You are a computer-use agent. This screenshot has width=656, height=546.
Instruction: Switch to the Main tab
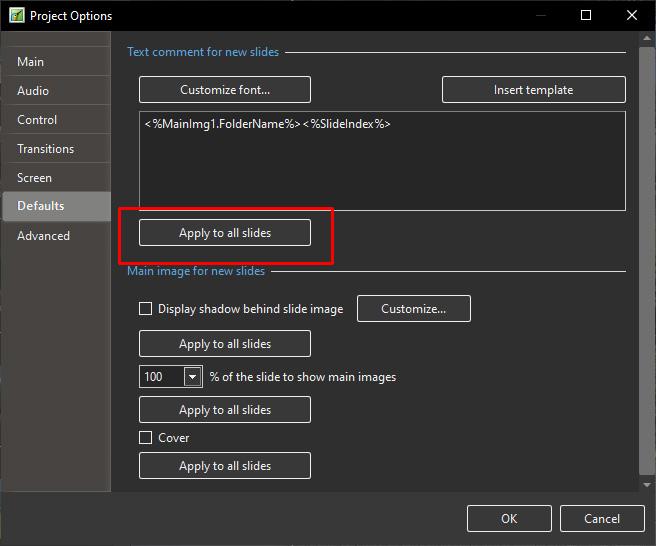(31, 62)
